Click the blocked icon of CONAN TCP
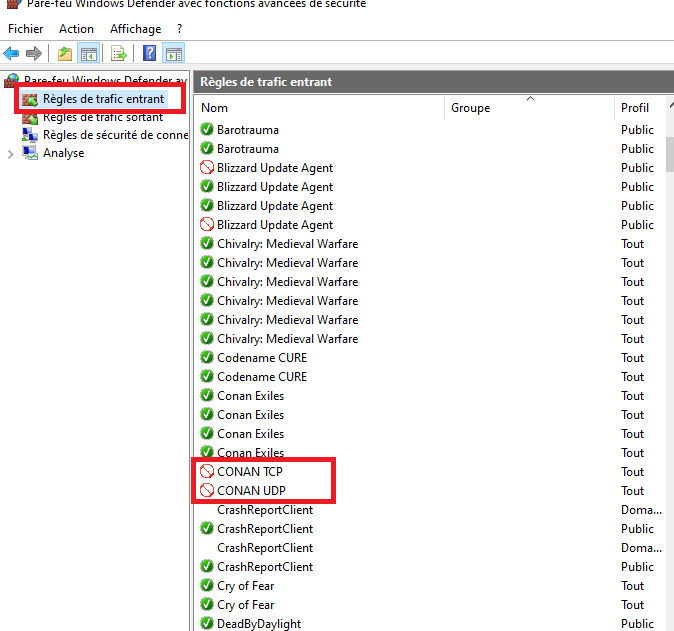The height and width of the screenshot is (631, 674). click(207, 471)
